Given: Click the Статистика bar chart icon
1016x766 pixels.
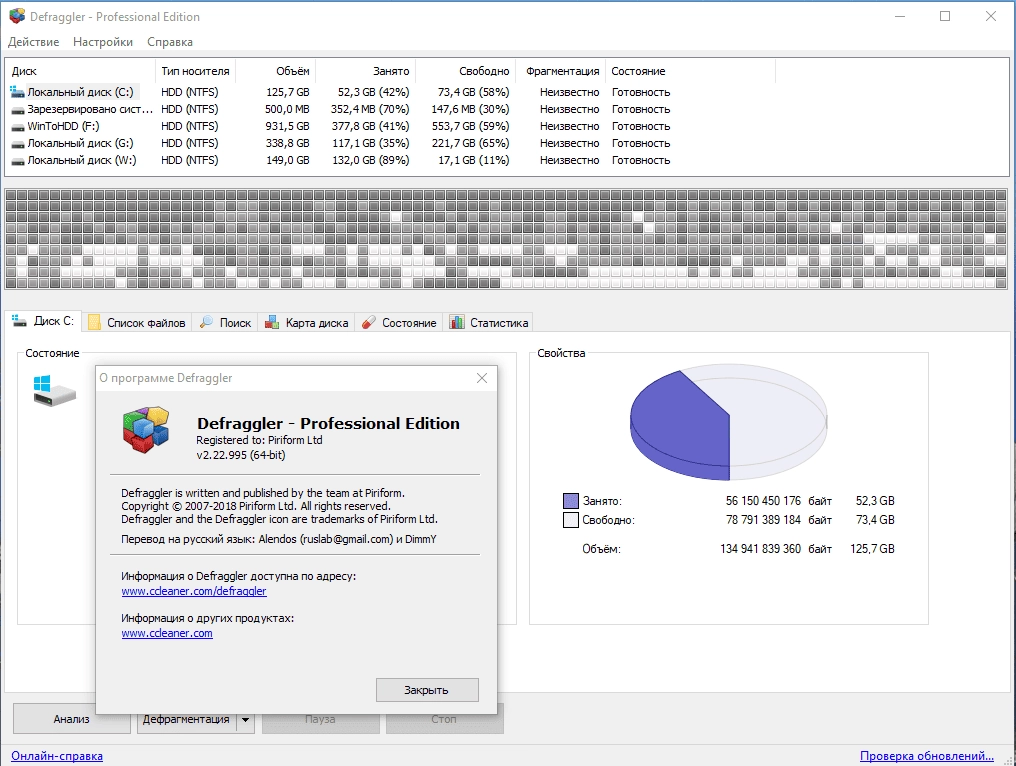Looking at the screenshot, I should [457, 322].
